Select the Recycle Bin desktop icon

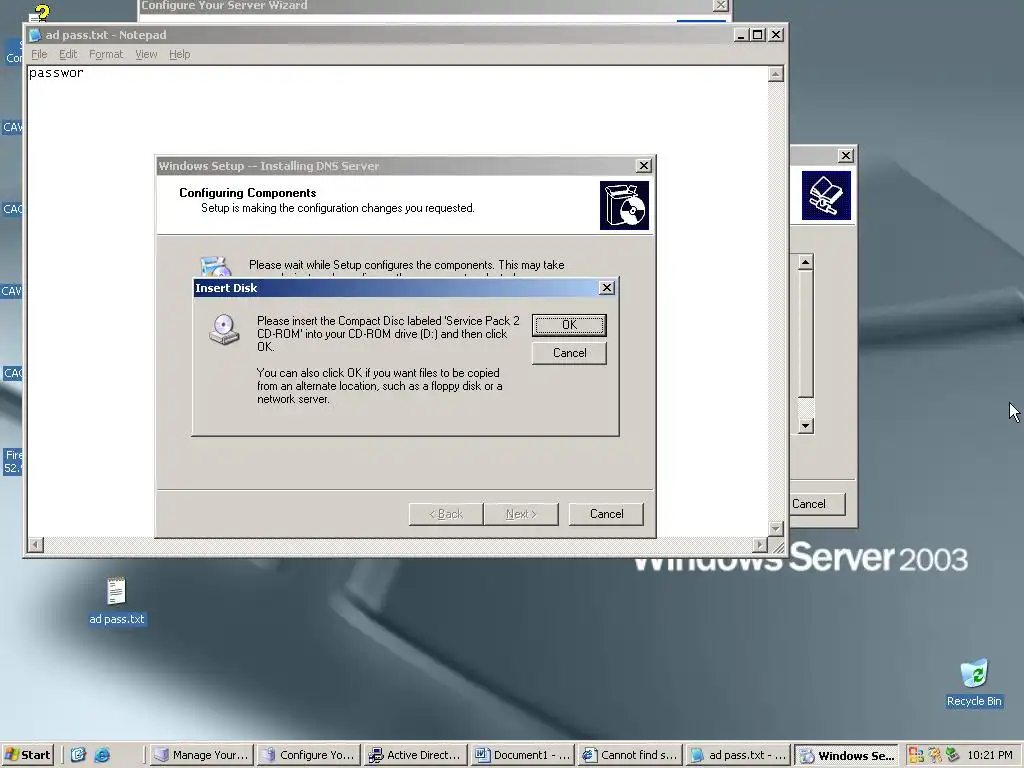[x=974, y=684]
